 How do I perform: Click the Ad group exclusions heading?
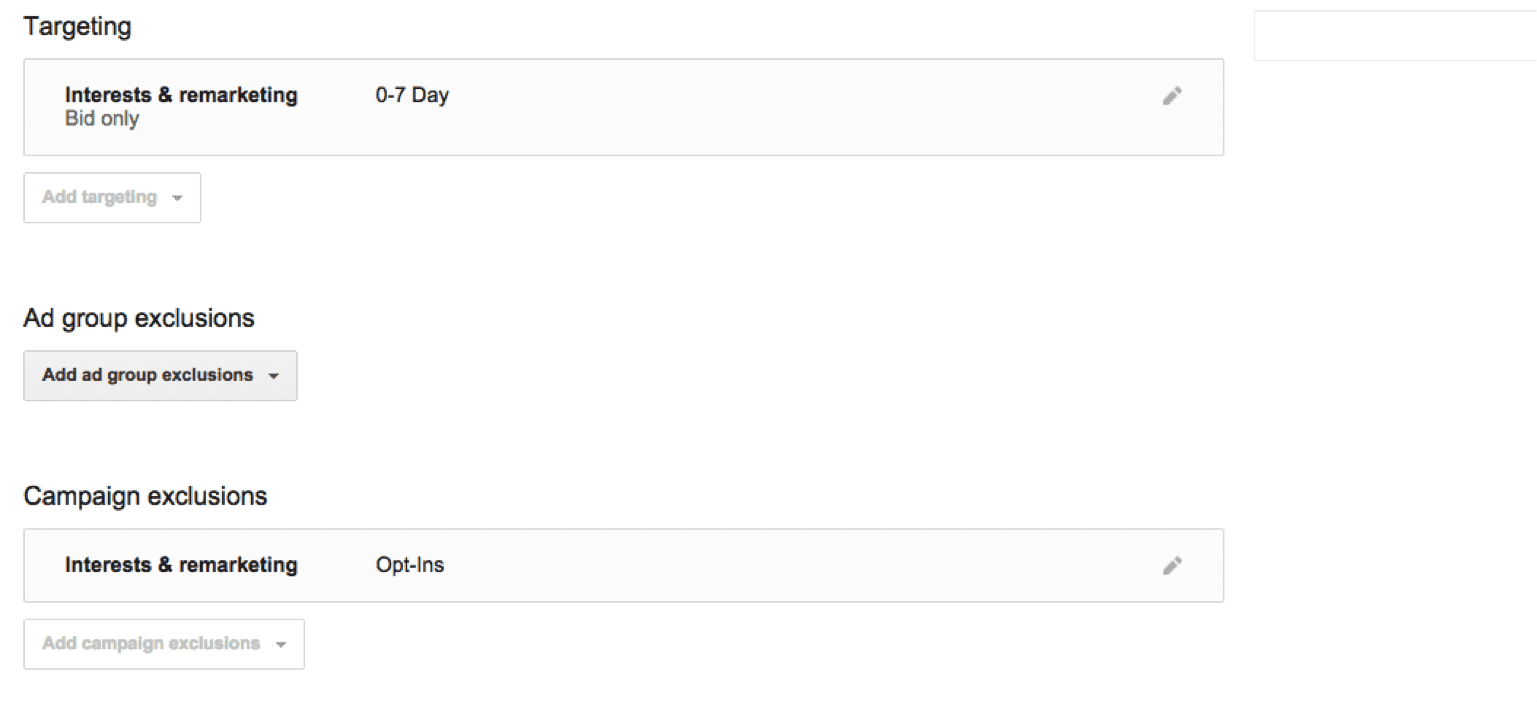point(139,319)
